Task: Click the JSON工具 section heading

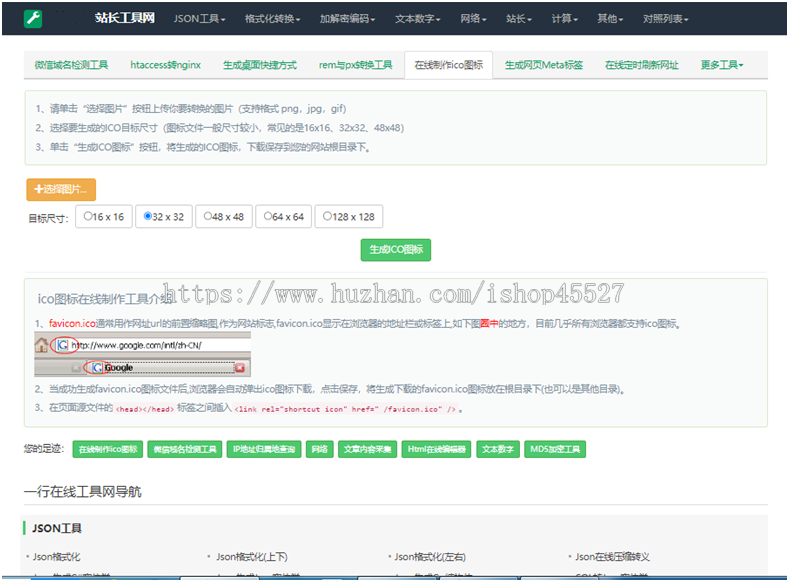Action: pyautogui.click(x=57, y=528)
